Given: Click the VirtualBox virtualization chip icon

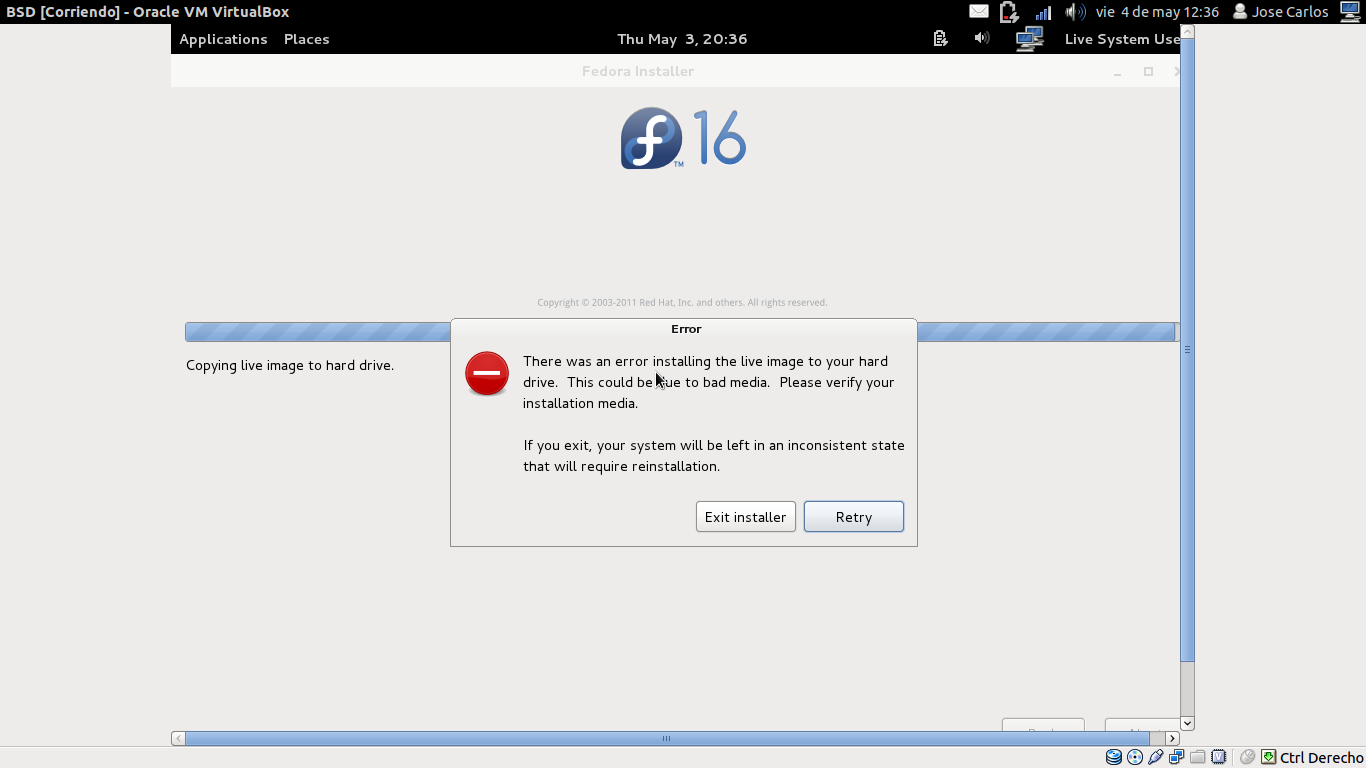Looking at the screenshot, I should pos(1219,757).
